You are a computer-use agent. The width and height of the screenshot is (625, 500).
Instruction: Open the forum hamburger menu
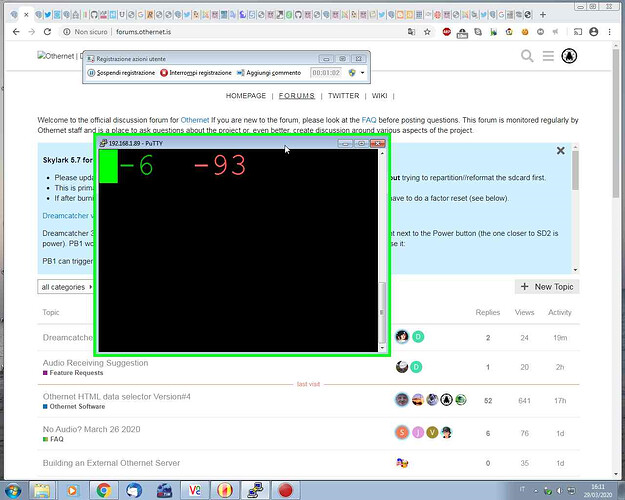pyautogui.click(x=548, y=56)
